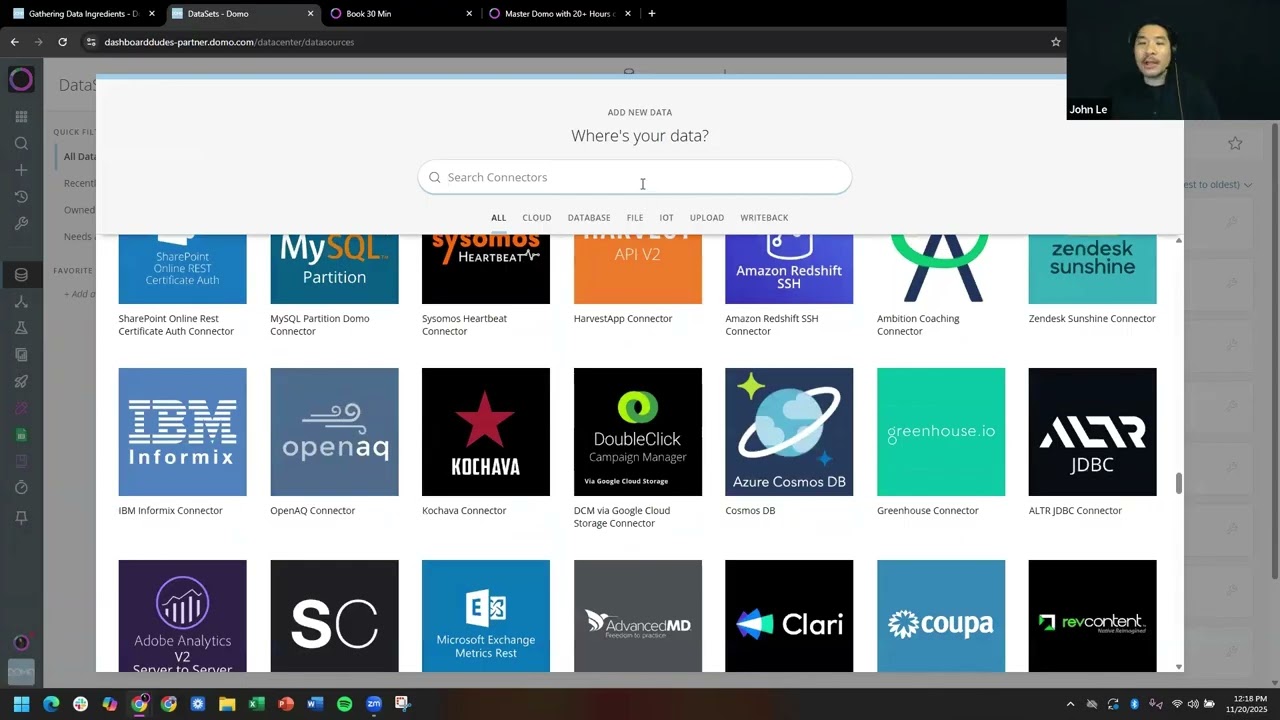1280x720 pixels.
Task: Select Kochava Connector tile
Action: click(486, 432)
